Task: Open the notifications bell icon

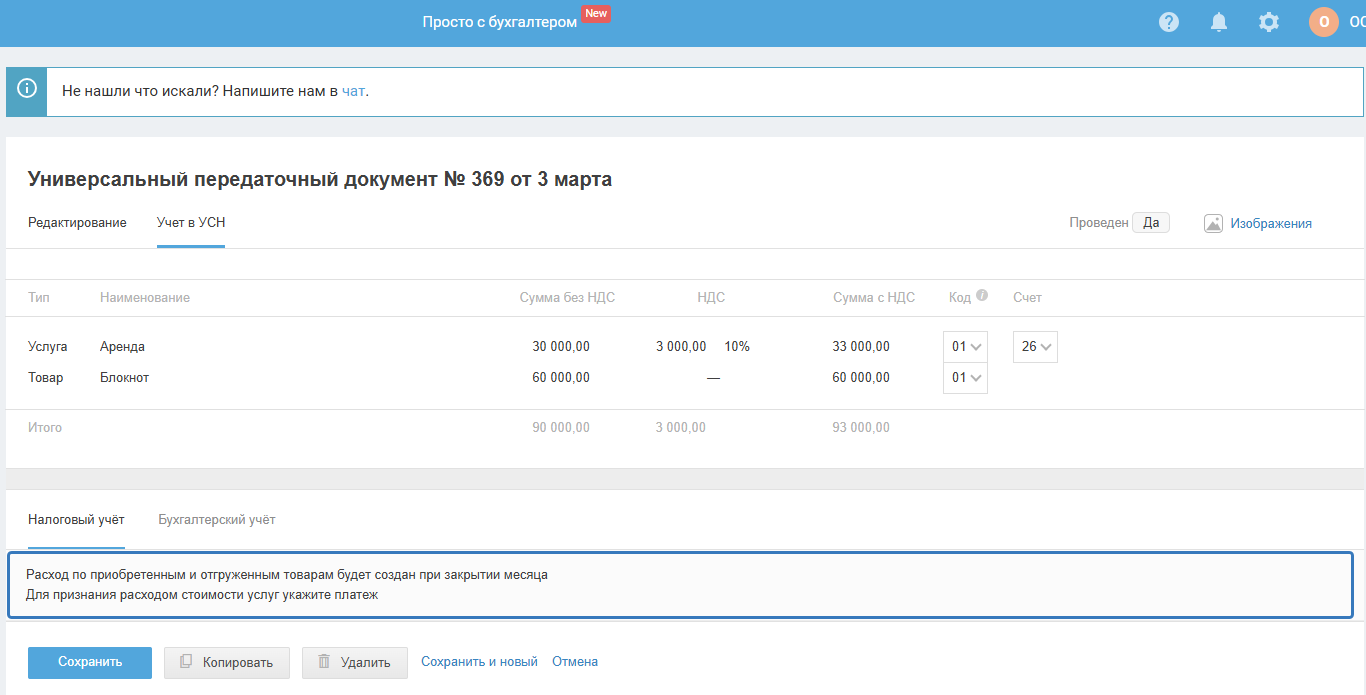Action: [x=1218, y=22]
